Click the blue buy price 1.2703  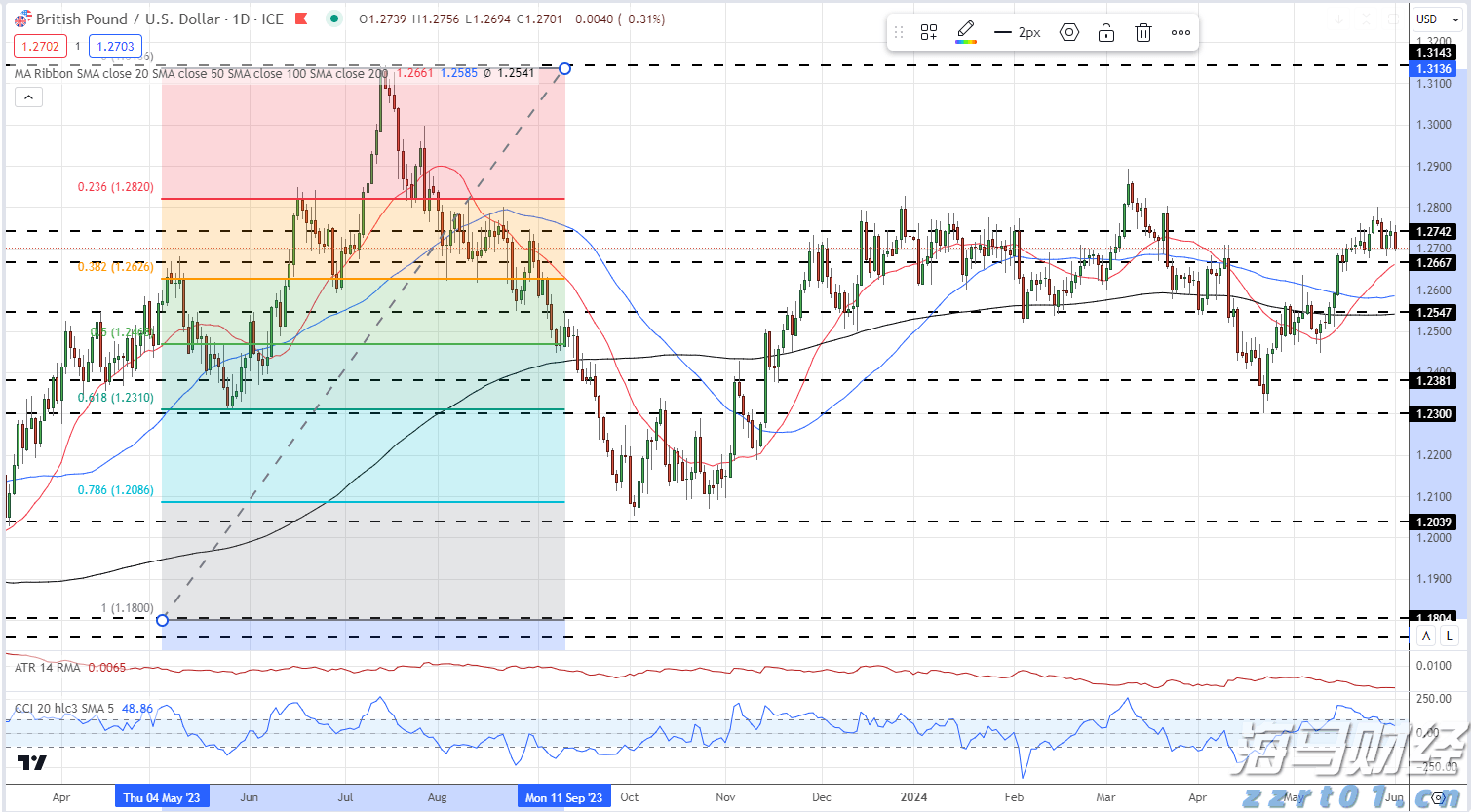click(115, 46)
